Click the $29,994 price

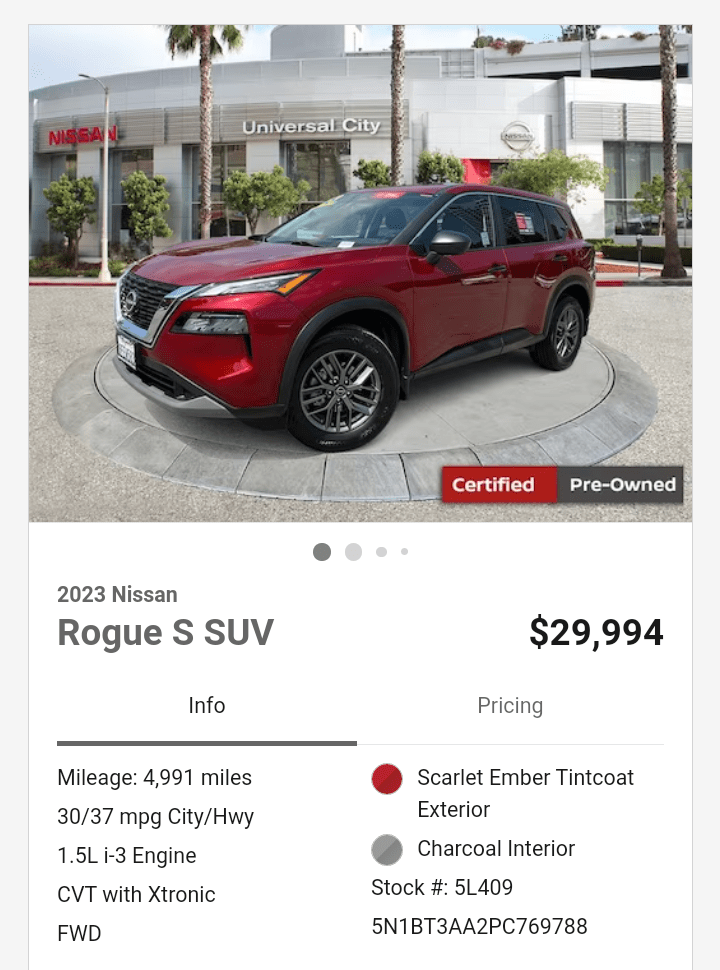coord(596,632)
